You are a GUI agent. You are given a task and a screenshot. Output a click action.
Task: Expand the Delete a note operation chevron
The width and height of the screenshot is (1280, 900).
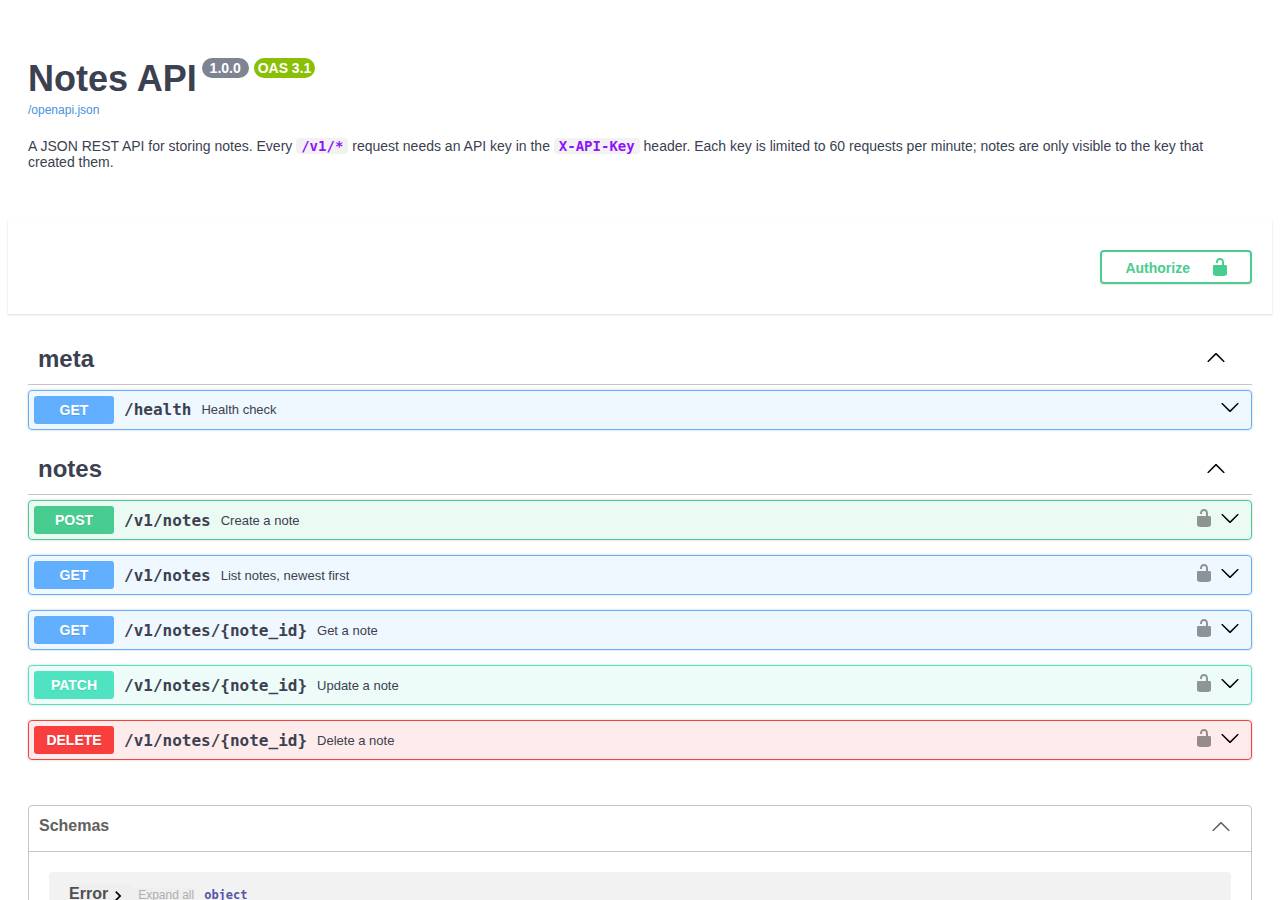point(1230,738)
